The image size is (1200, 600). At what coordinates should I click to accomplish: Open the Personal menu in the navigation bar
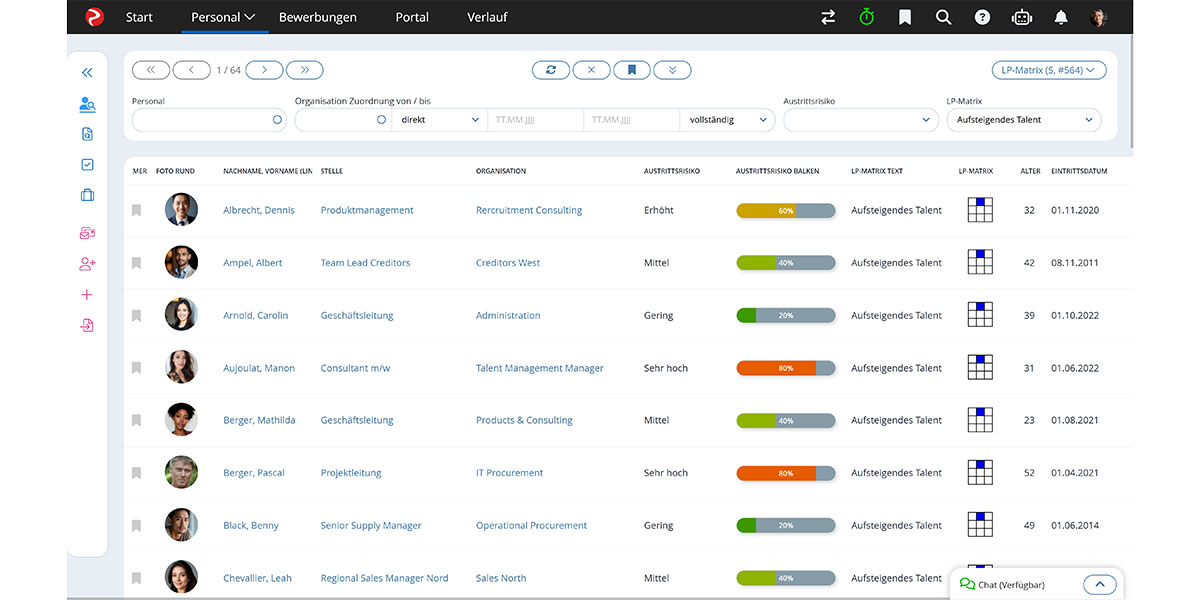221,17
